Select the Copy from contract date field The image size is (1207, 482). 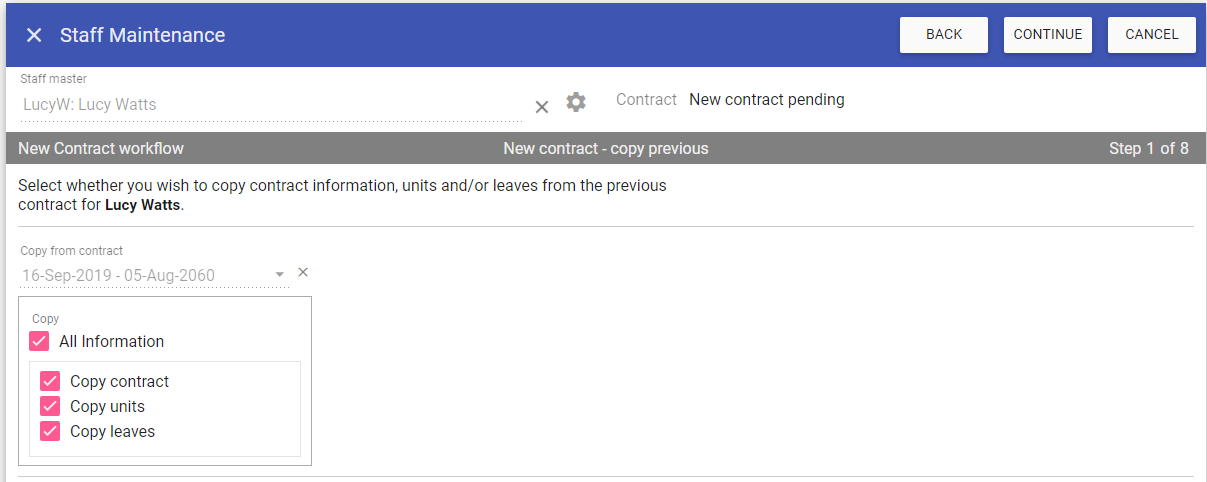[145, 275]
